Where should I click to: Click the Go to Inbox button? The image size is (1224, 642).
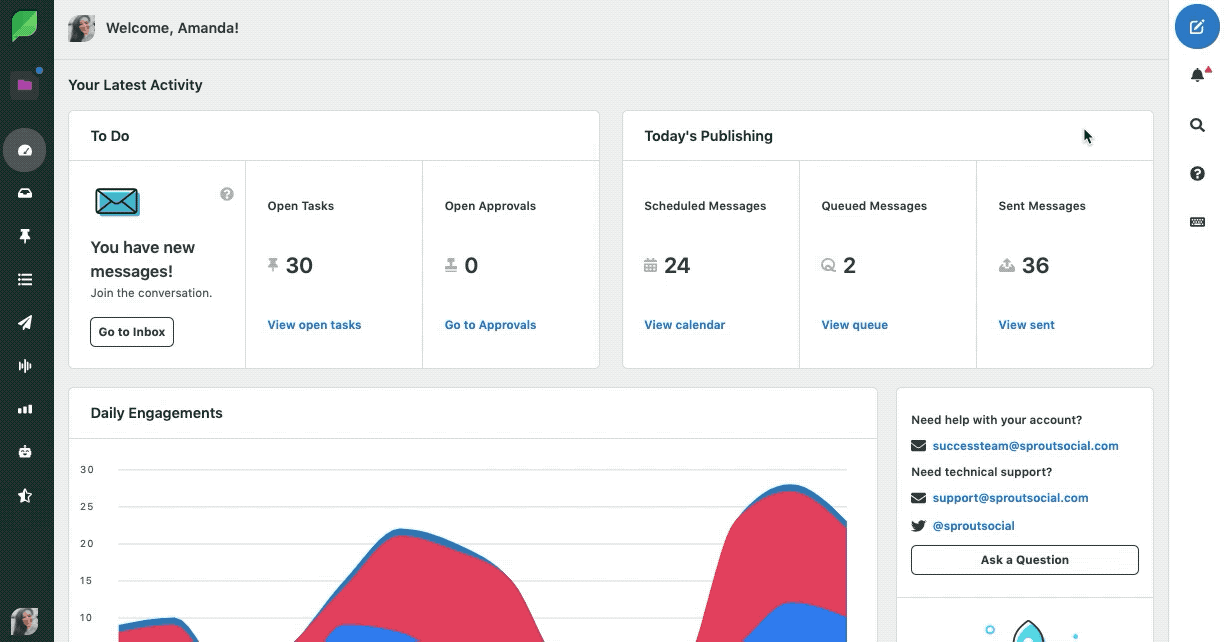click(x=132, y=332)
